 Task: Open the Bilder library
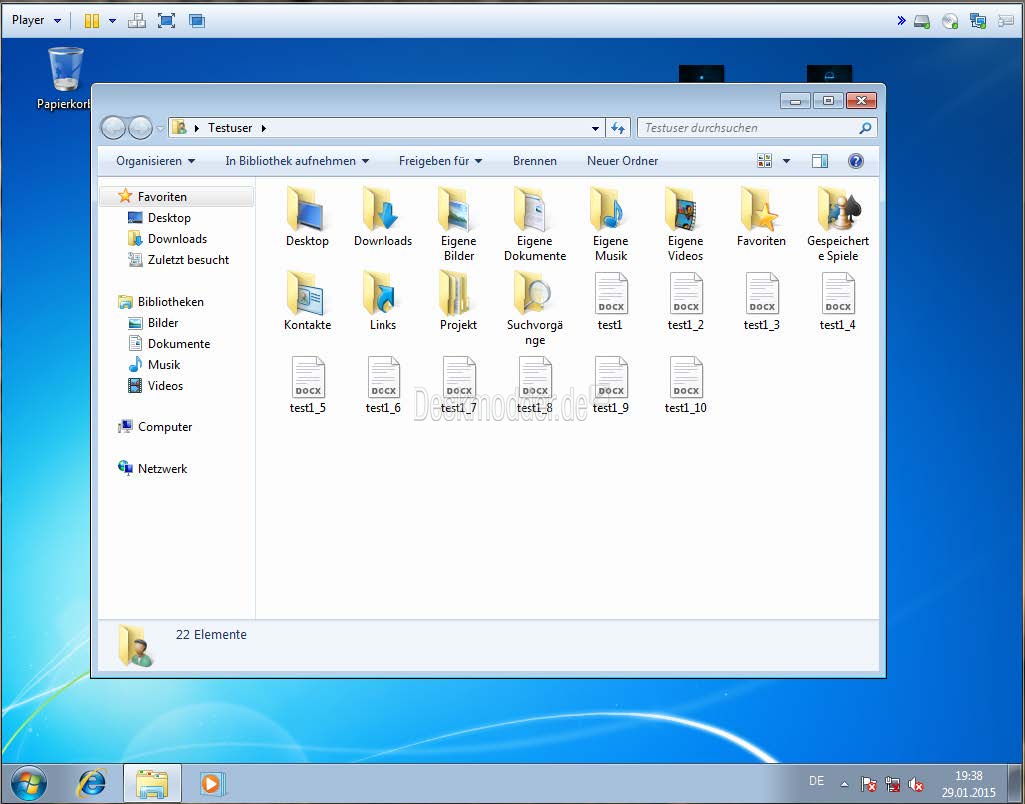click(x=163, y=323)
